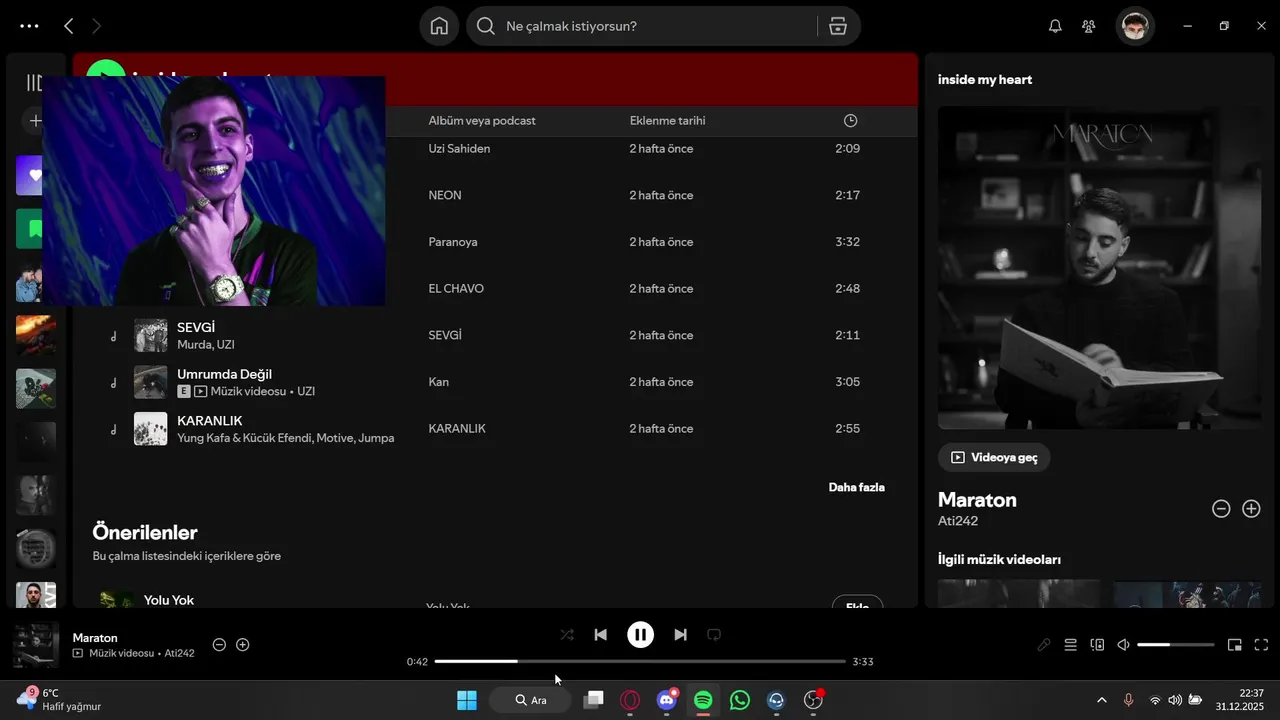The image size is (1280, 720).
Task: Open WhatsApp from the taskbar
Action: pos(740,700)
